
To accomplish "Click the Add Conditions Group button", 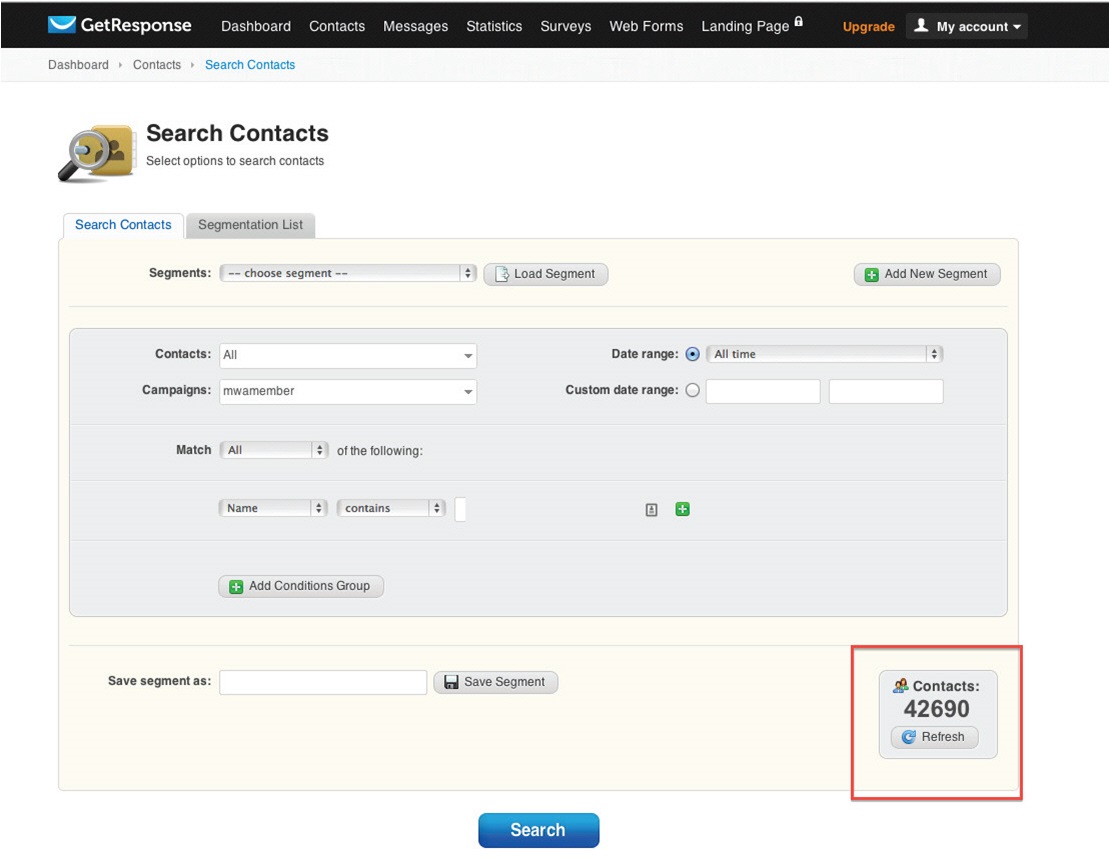I will click(301, 586).
